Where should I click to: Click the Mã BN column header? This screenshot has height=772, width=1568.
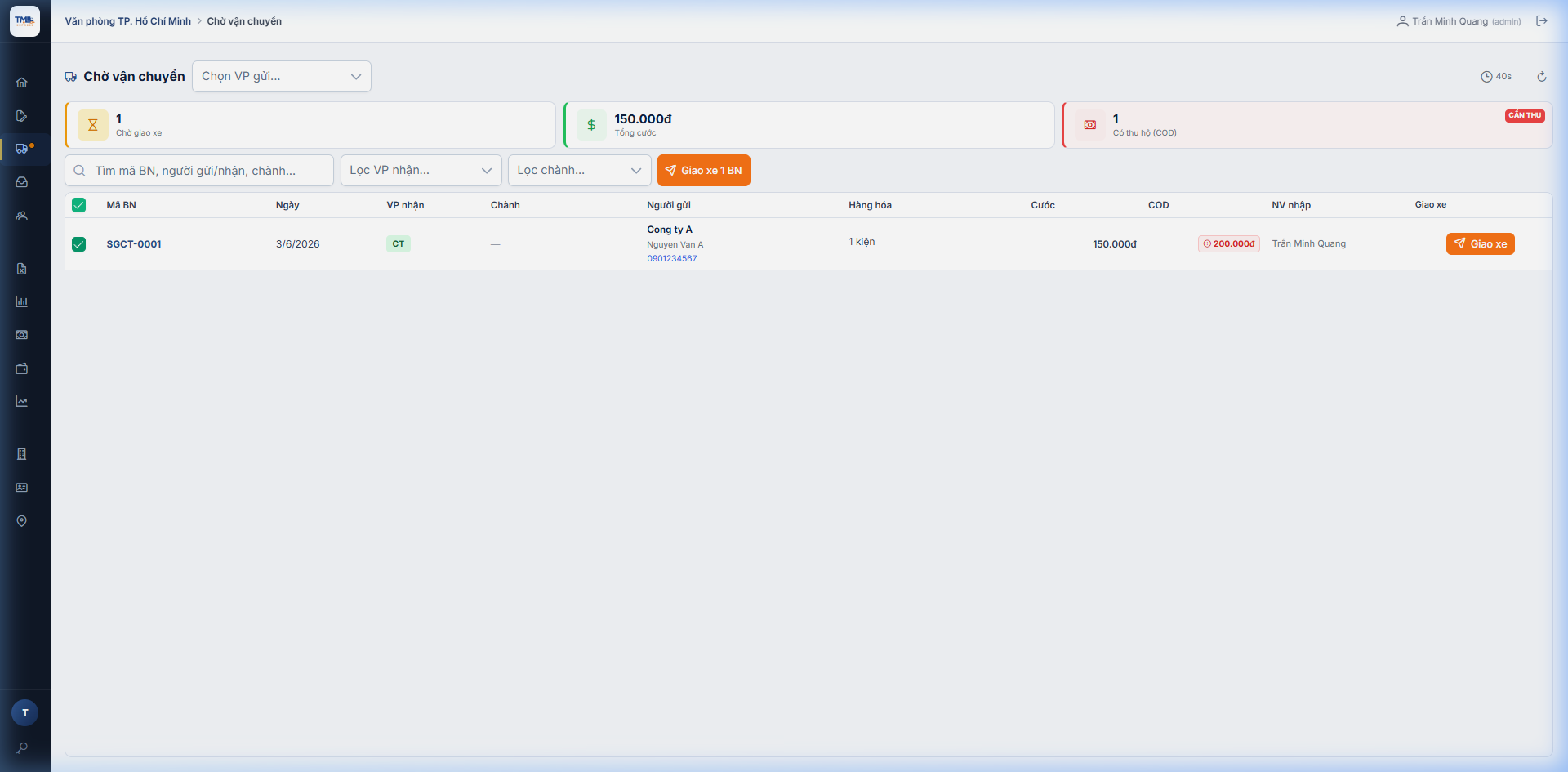tap(122, 205)
